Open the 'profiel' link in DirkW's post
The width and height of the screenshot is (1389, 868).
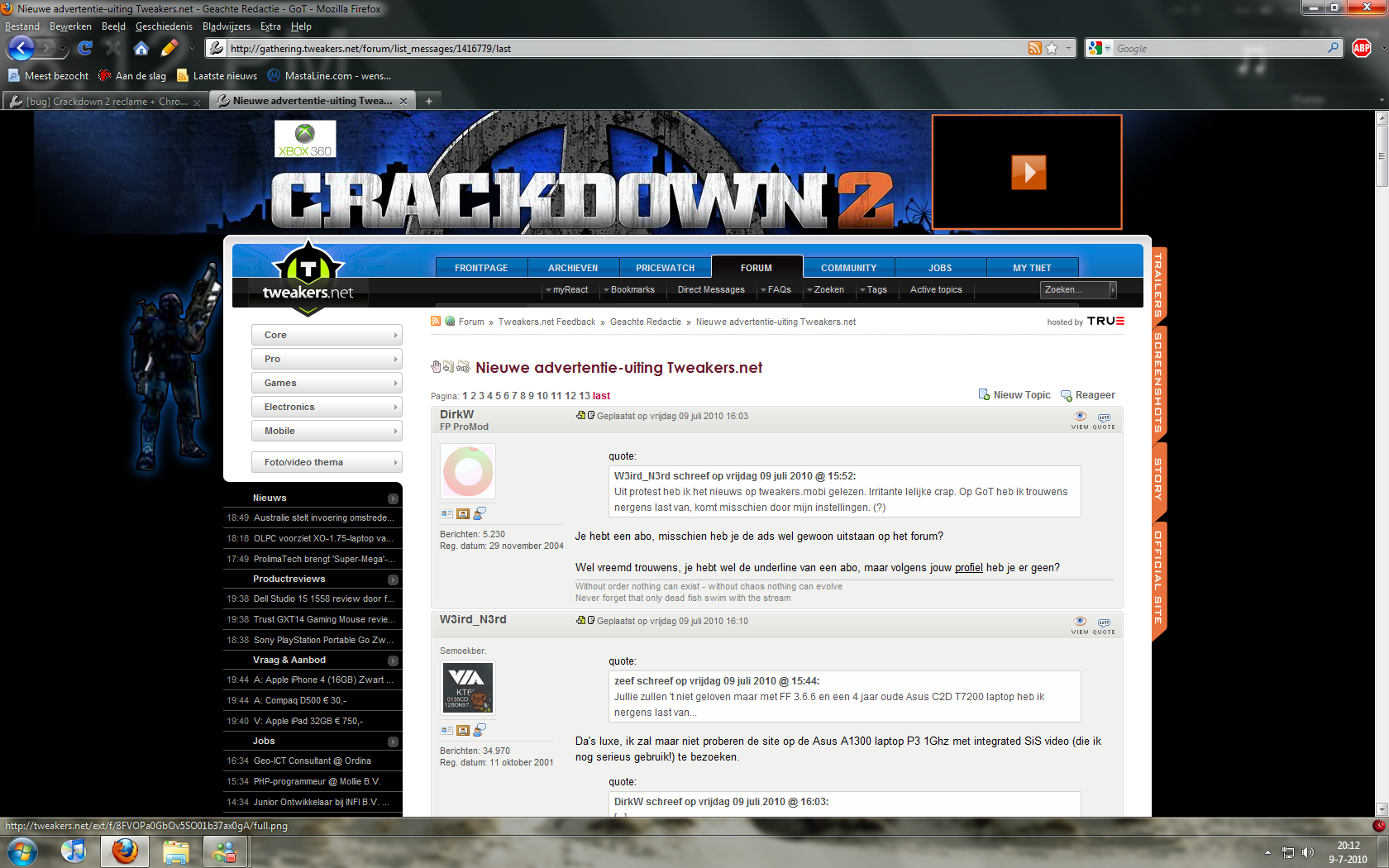pos(969,568)
